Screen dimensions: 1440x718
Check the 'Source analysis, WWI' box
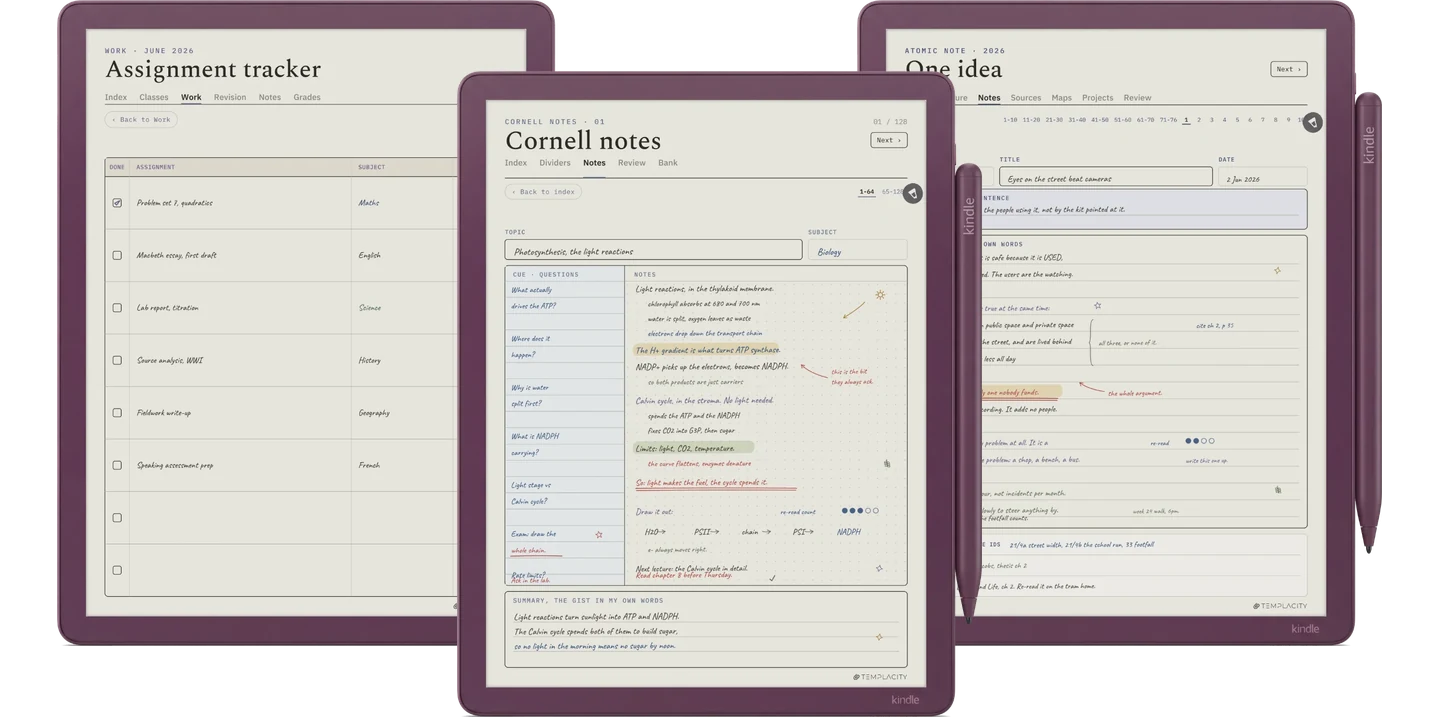(117, 360)
